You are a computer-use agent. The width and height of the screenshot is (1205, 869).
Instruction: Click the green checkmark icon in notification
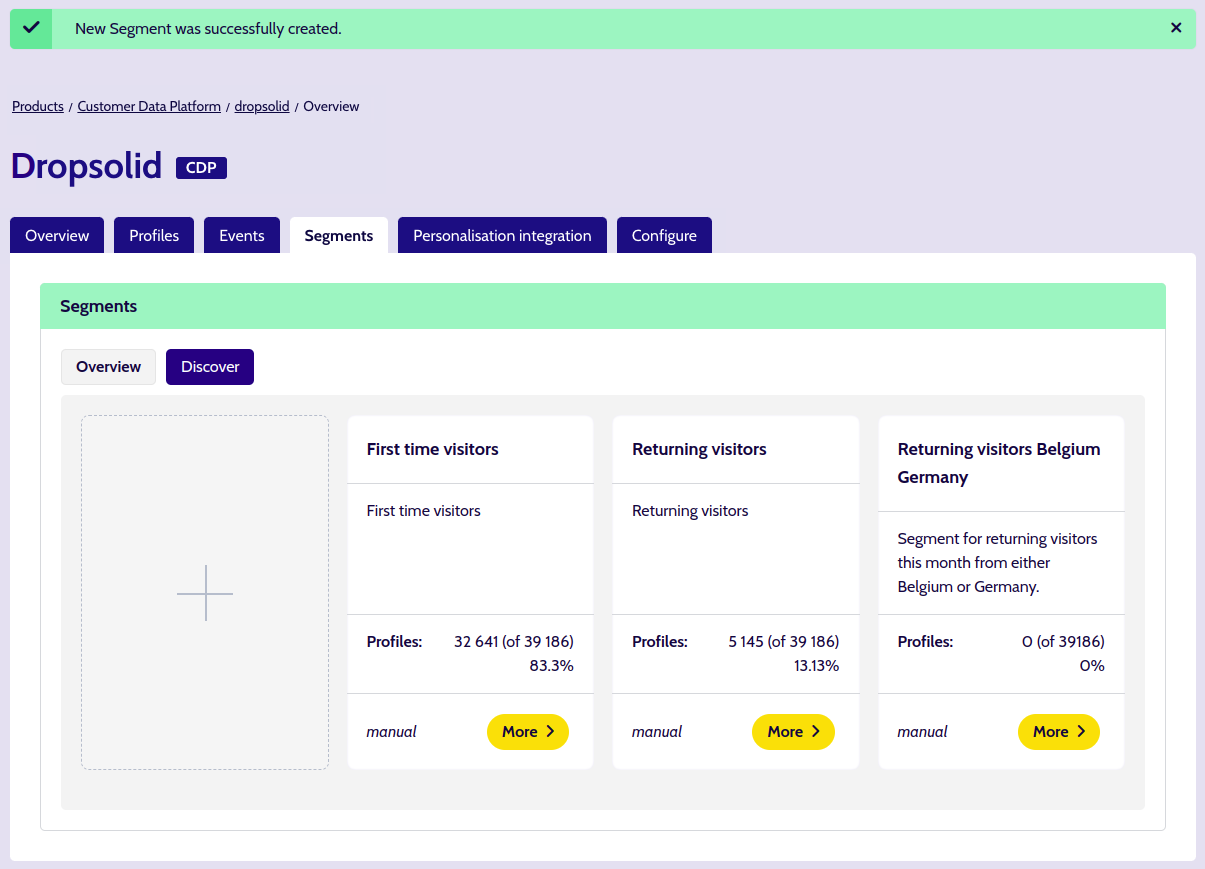[x=31, y=28]
